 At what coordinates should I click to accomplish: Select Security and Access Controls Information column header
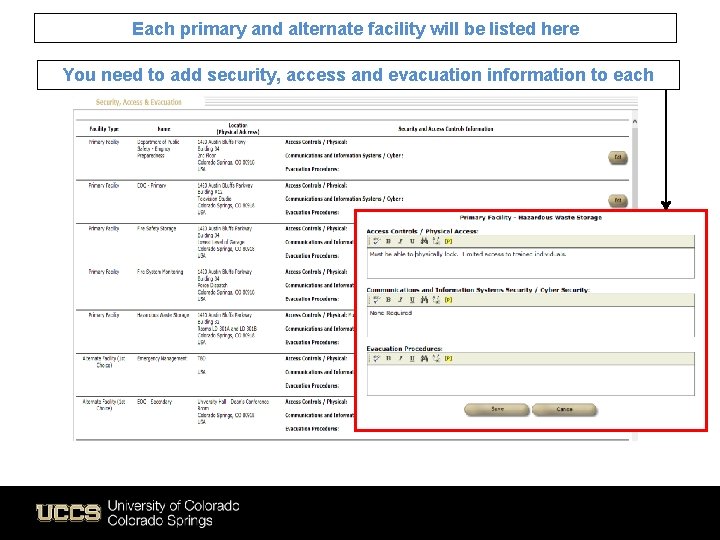pos(445,129)
